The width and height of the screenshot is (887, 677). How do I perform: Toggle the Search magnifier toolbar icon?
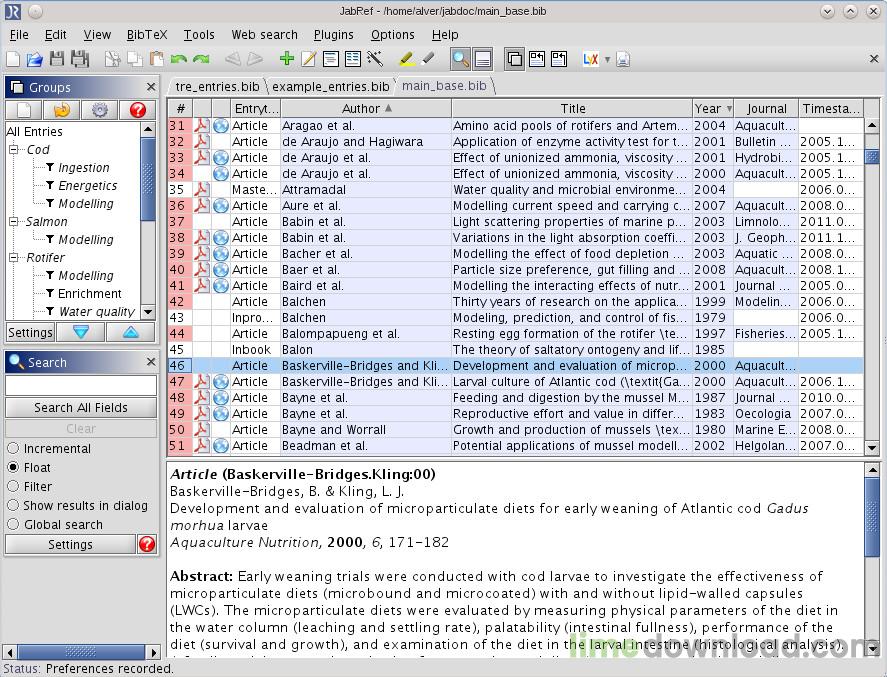click(x=460, y=59)
